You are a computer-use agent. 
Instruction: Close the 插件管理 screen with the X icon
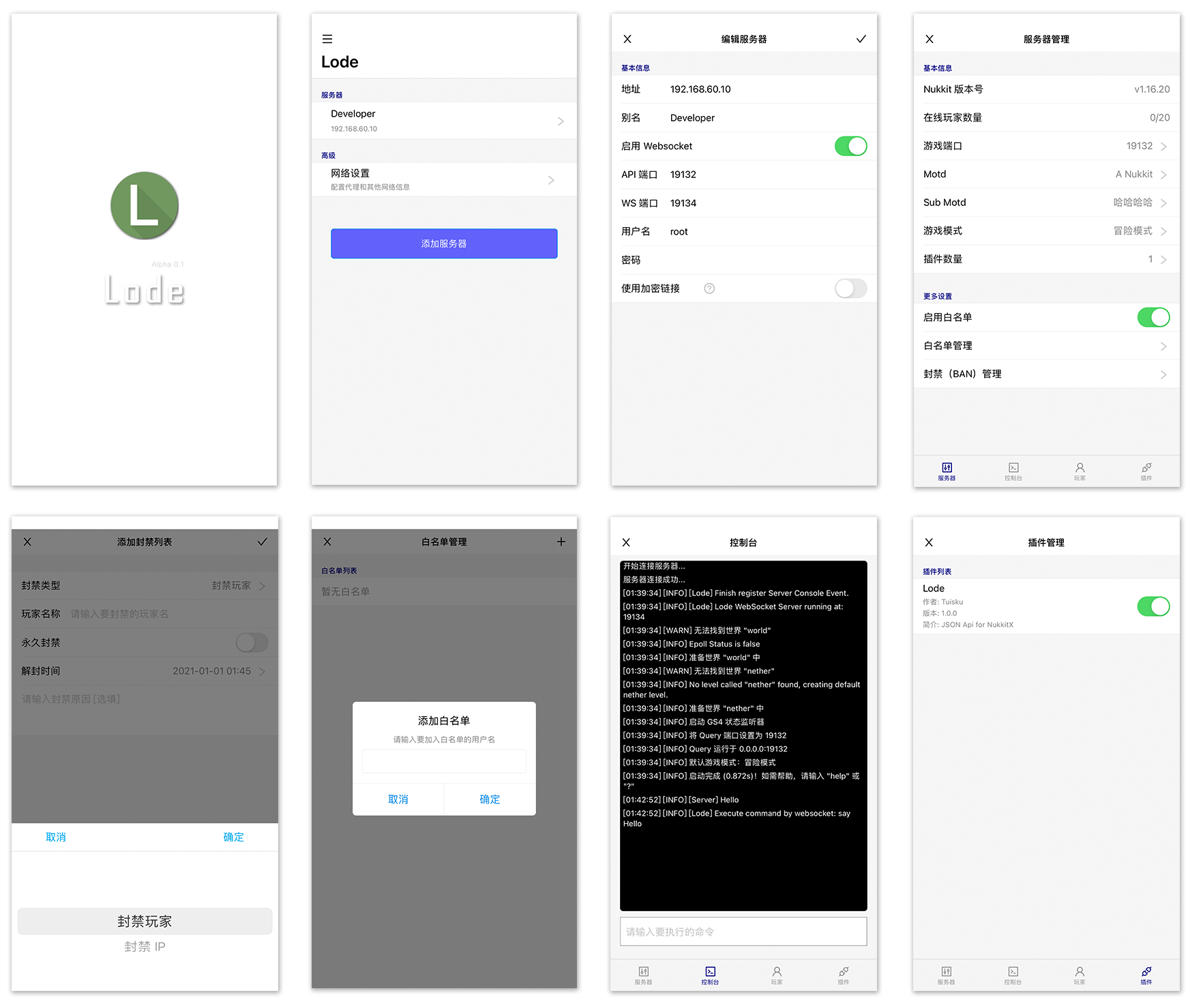coord(928,542)
